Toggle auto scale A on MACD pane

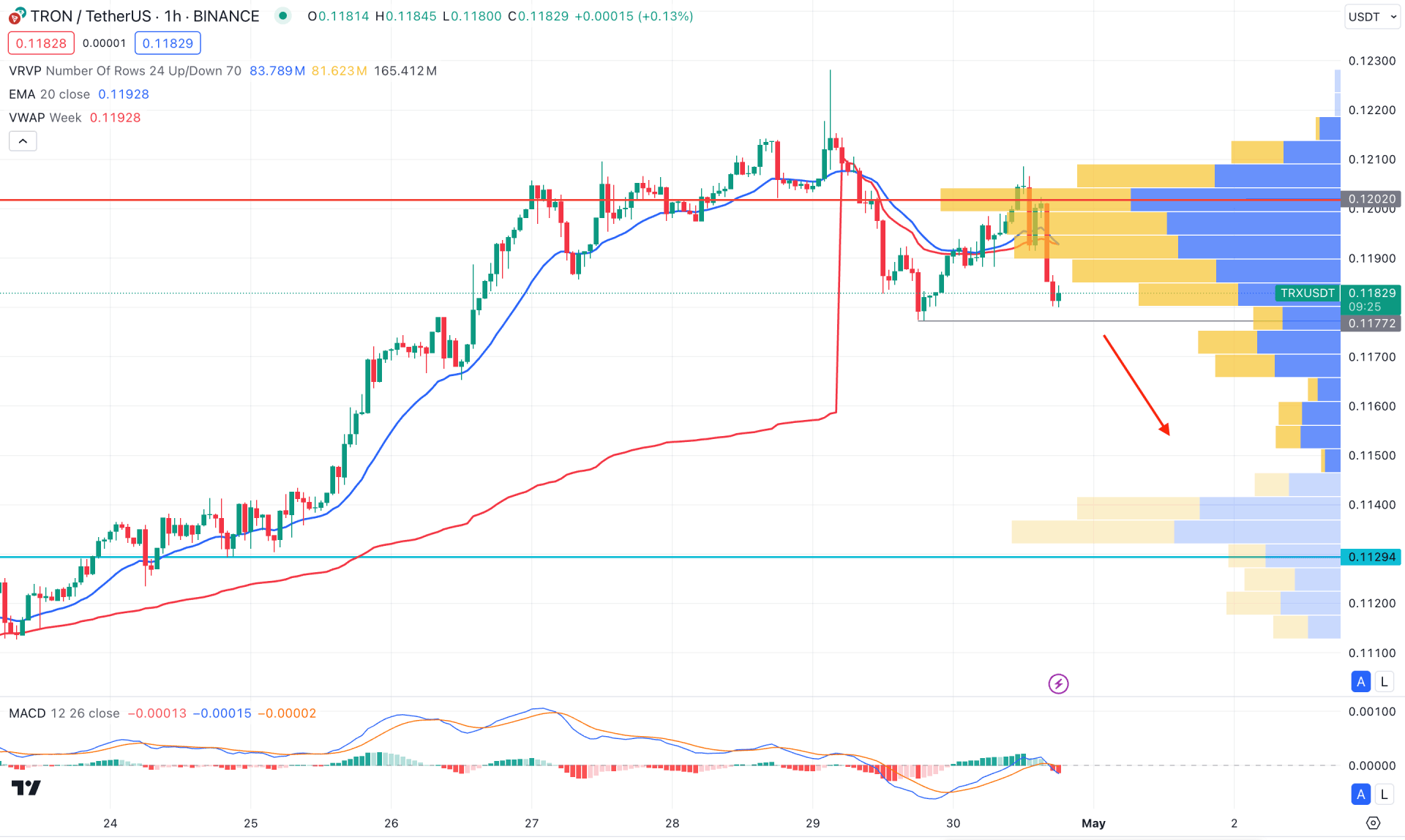[1360, 794]
